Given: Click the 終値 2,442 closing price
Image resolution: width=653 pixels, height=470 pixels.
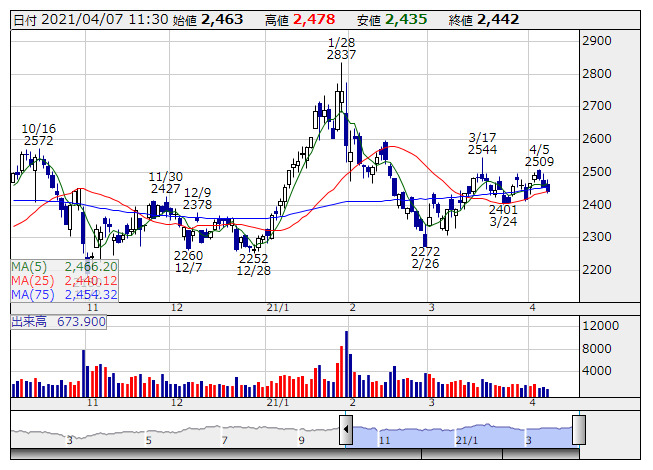Looking at the screenshot, I should click(x=484, y=20).
